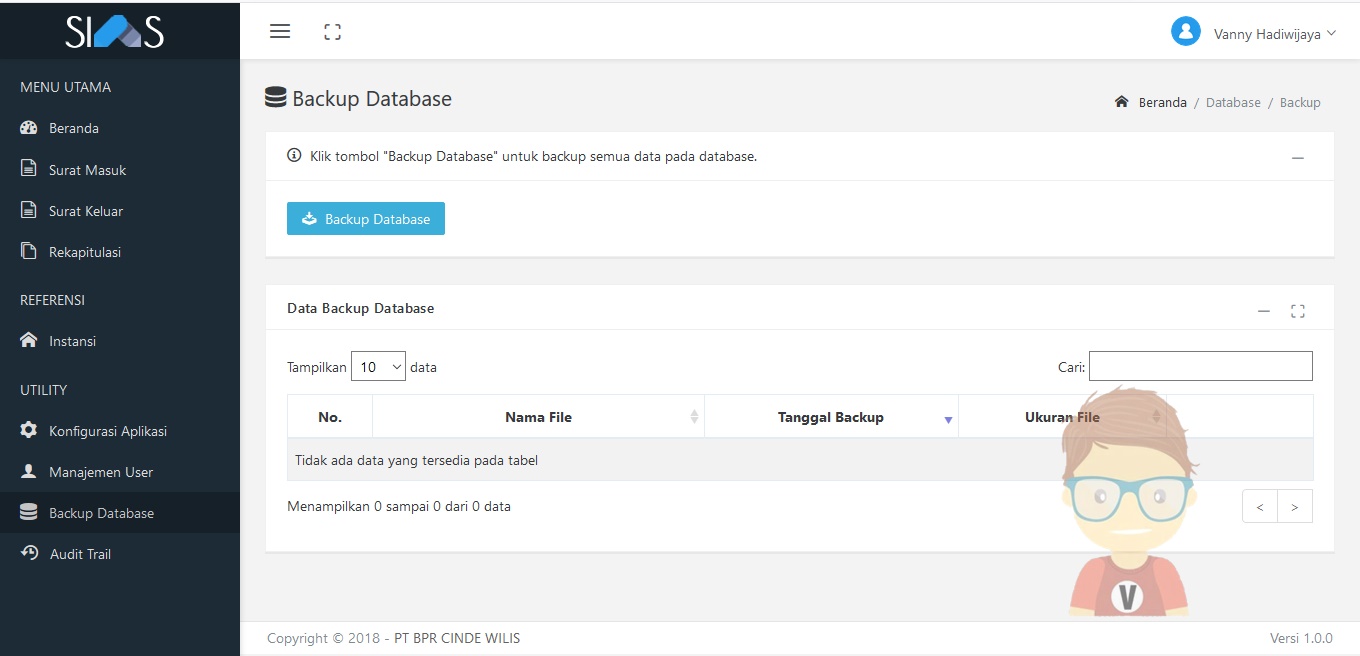Open Konfigurasi Aplikasi in the sidebar
Viewport: 1360px width, 656px height.
[107, 431]
